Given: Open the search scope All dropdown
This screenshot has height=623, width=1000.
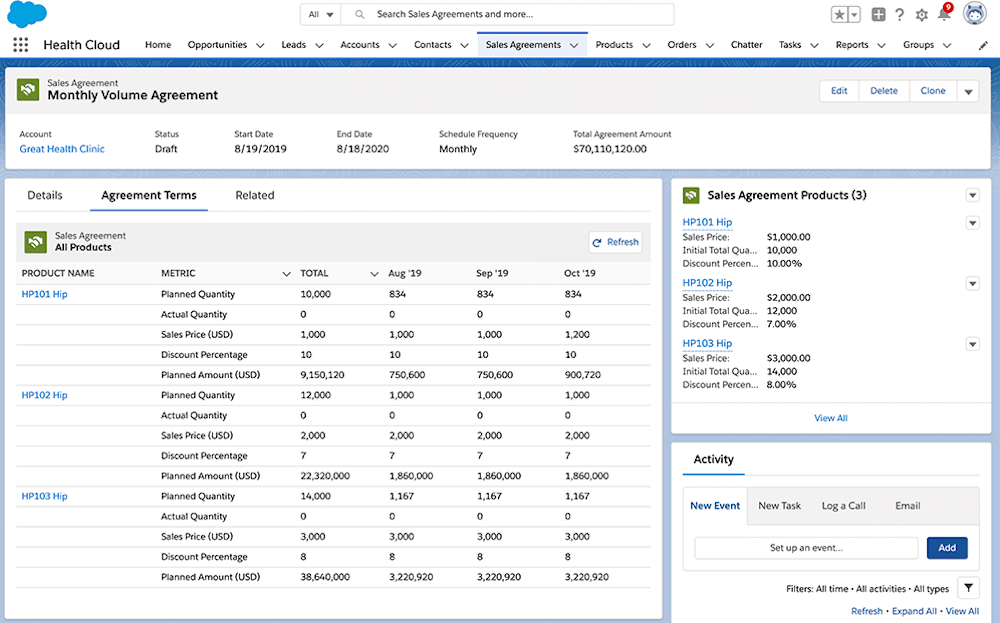Looking at the screenshot, I should tap(321, 15).
